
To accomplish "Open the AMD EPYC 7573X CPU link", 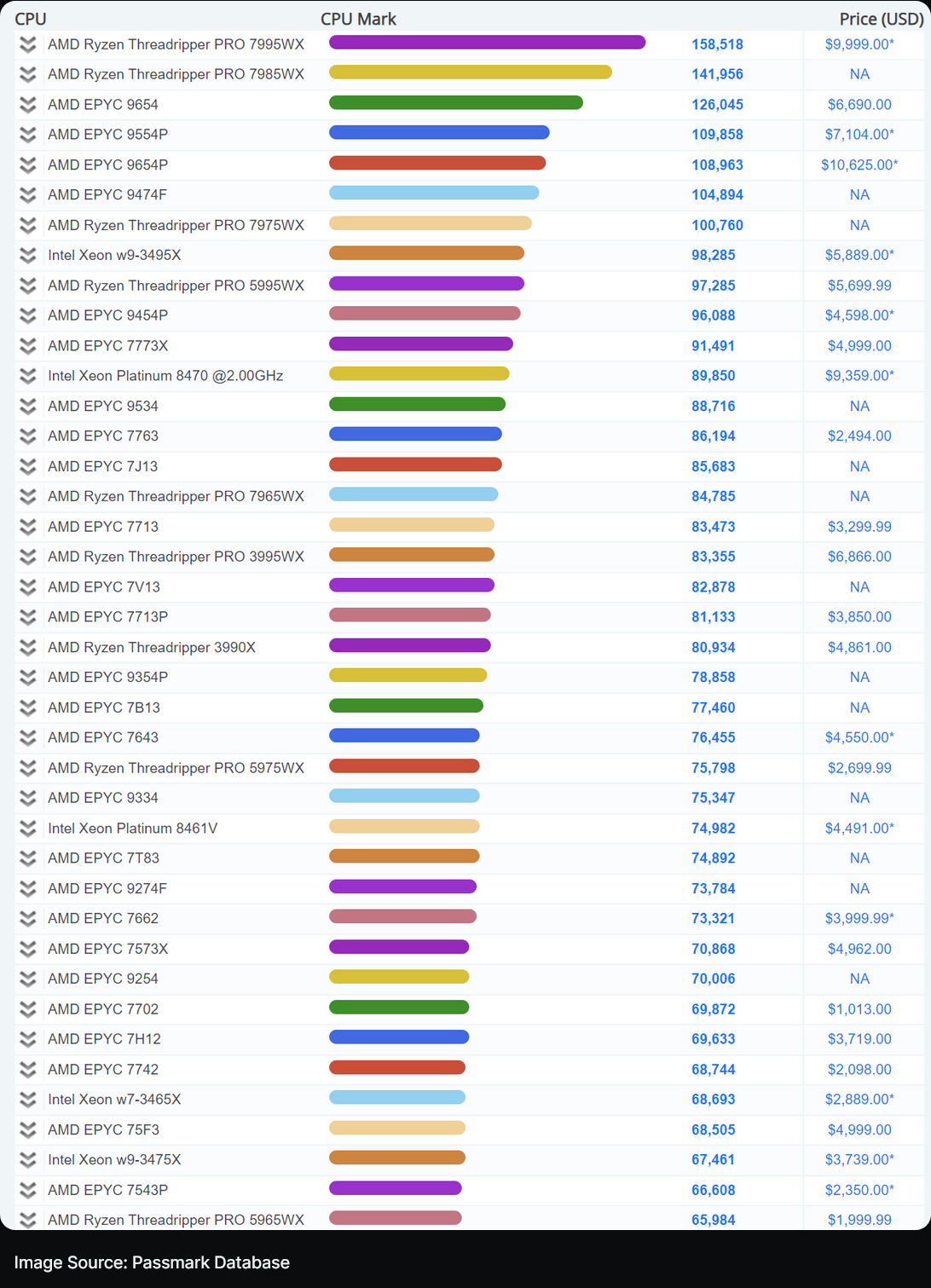I will pos(107,949).
